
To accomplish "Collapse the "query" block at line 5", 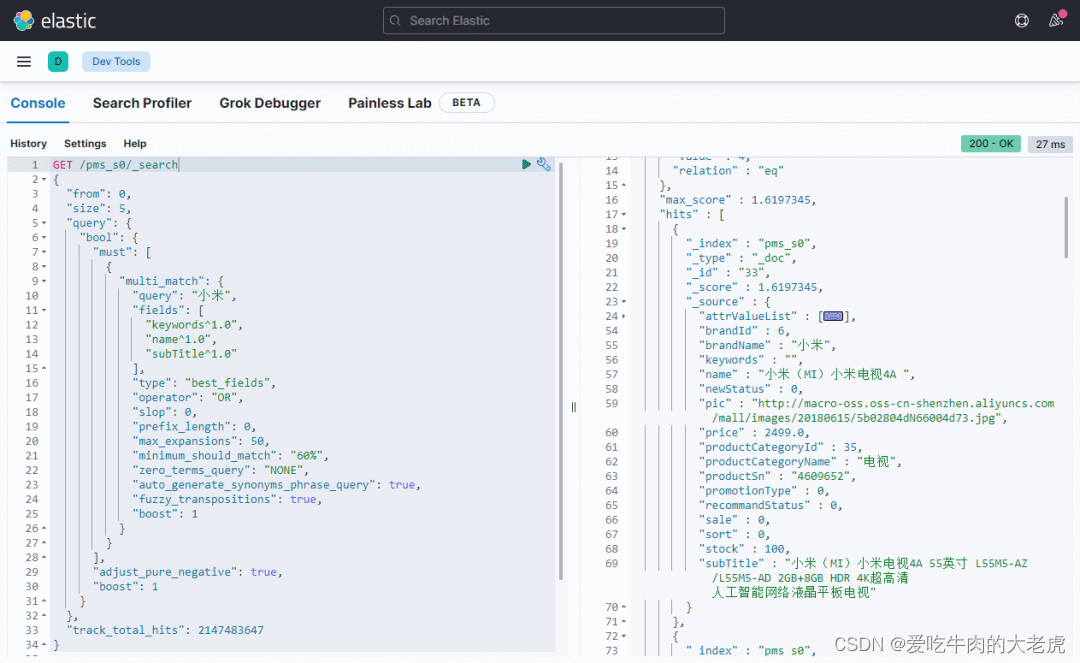I will (44, 223).
